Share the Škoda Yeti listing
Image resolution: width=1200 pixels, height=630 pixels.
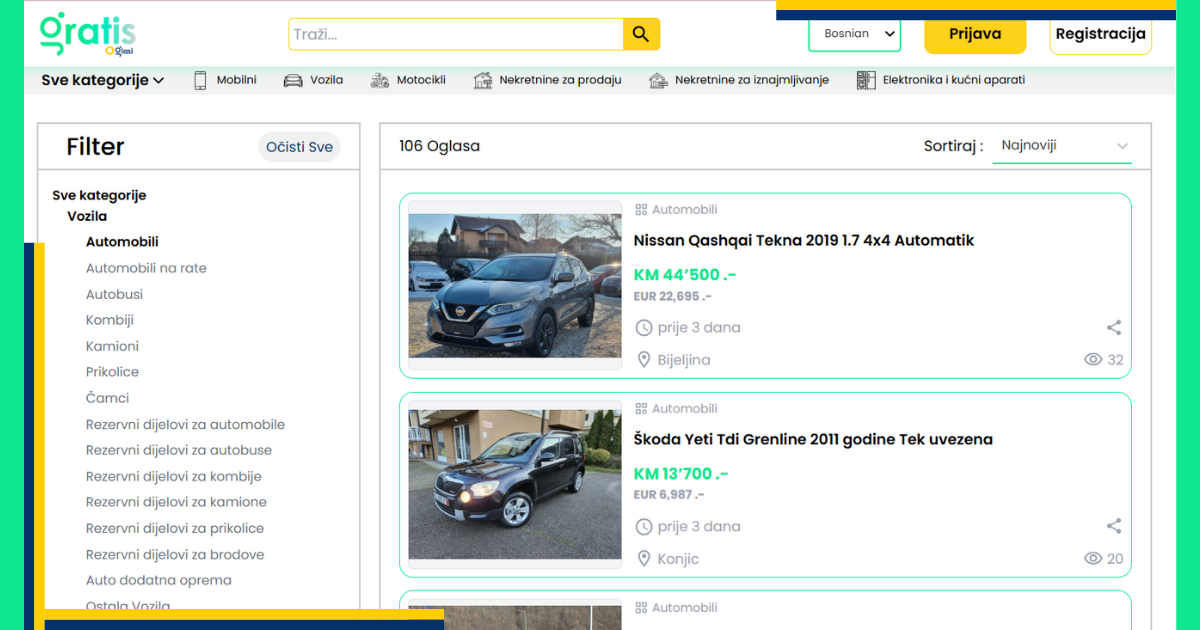point(1114,526)
